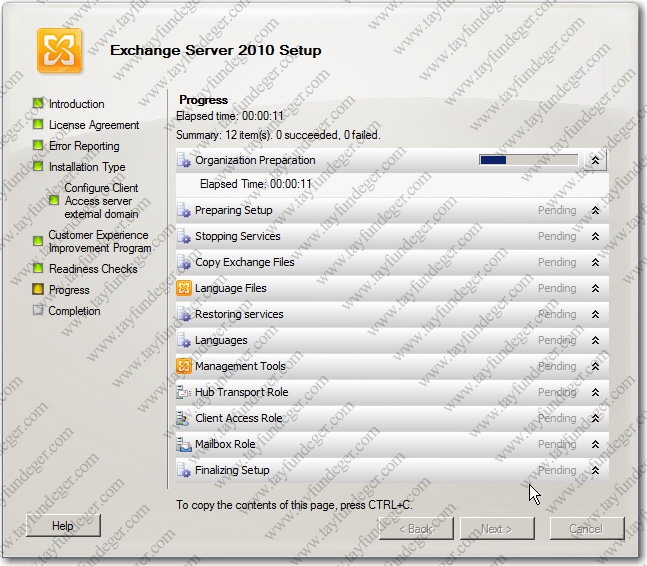
Task: Select the Introduction step label
Action: [76, 104]
